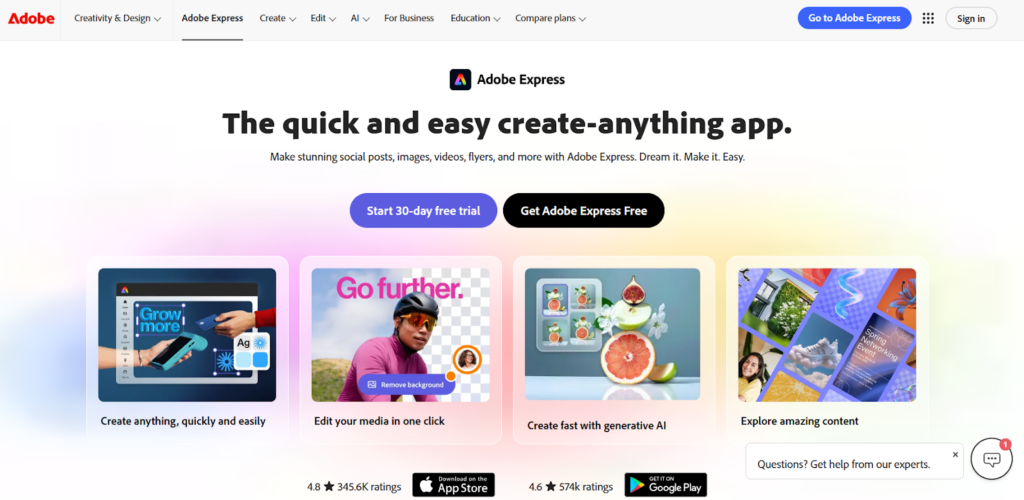Click the star beside 345.6K ratings
The image size is (1024, 500).
(329, 486)
